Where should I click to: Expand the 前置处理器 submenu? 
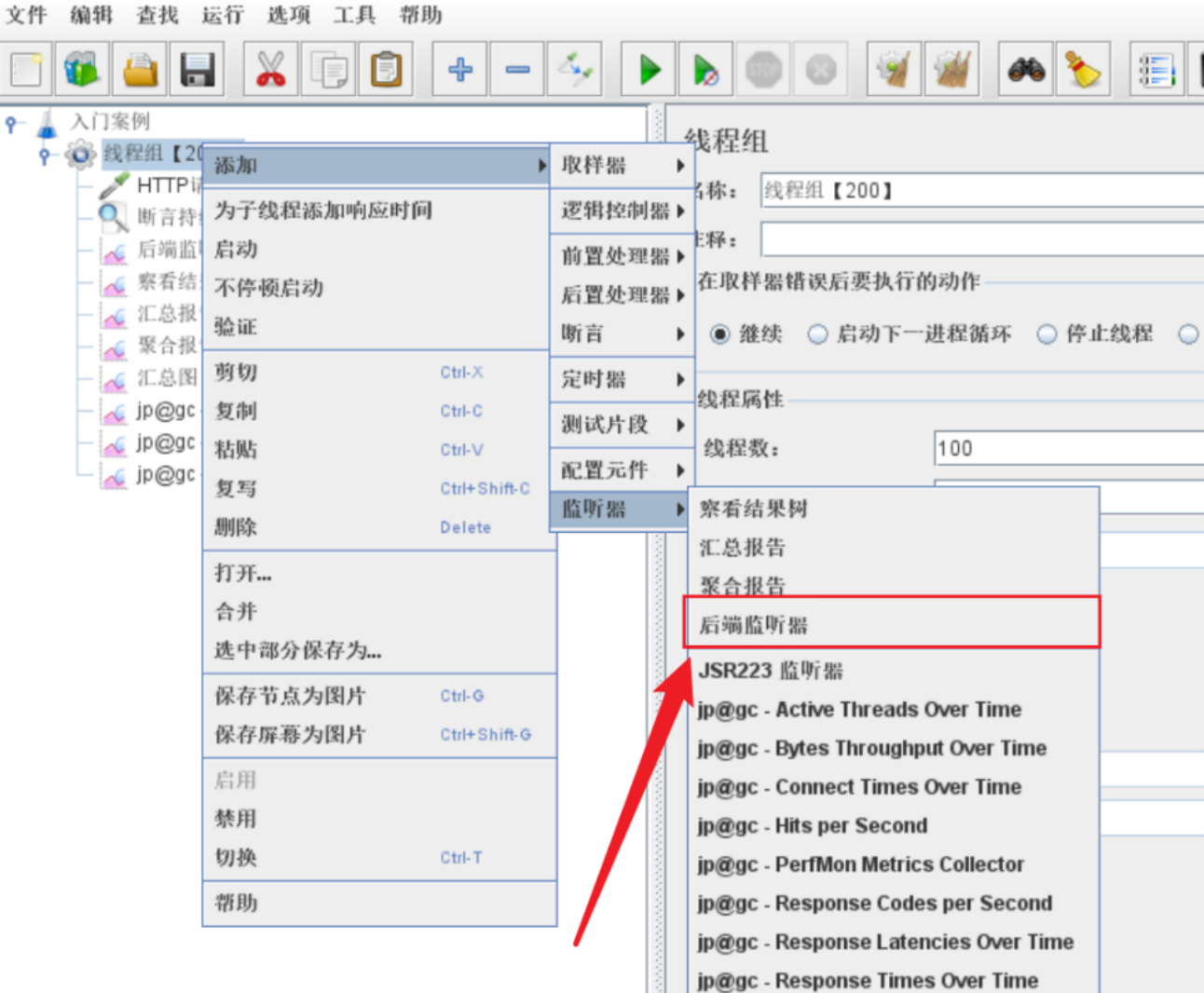(x=623, y=256)
